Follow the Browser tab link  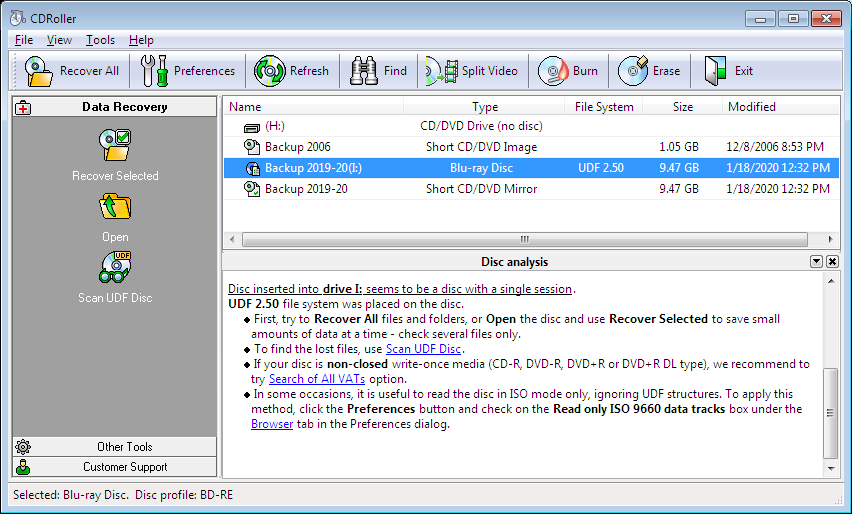tap(272, 424)
